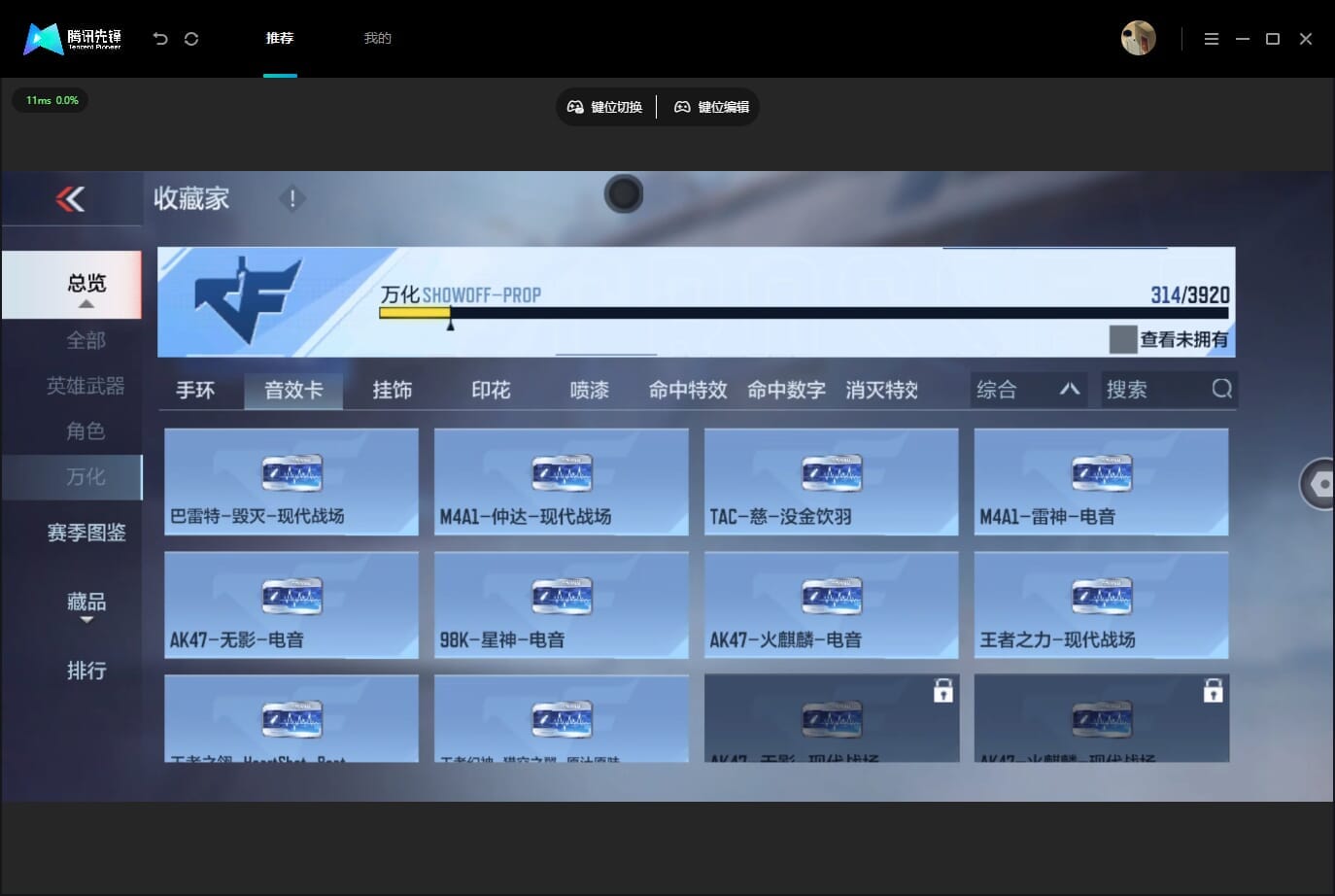Click the lock icon on locked AK47-火麒麟 card
1335x896 pixels.
1213,690
